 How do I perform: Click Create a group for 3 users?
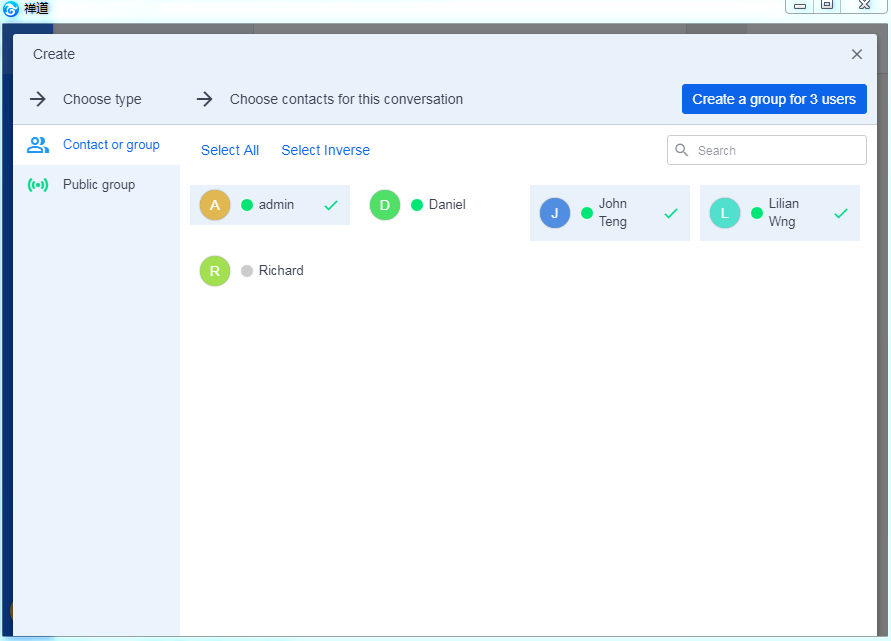tap(774, 99)
